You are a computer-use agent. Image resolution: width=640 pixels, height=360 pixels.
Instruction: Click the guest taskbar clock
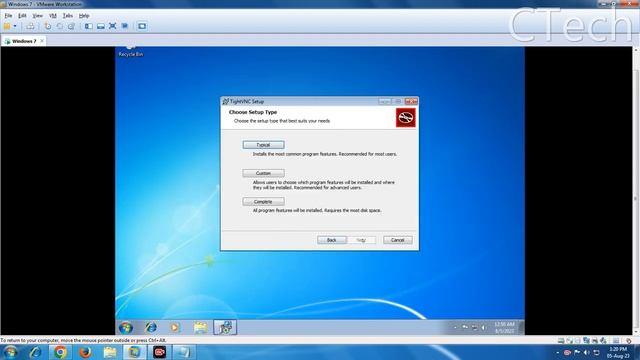[504, 327]
